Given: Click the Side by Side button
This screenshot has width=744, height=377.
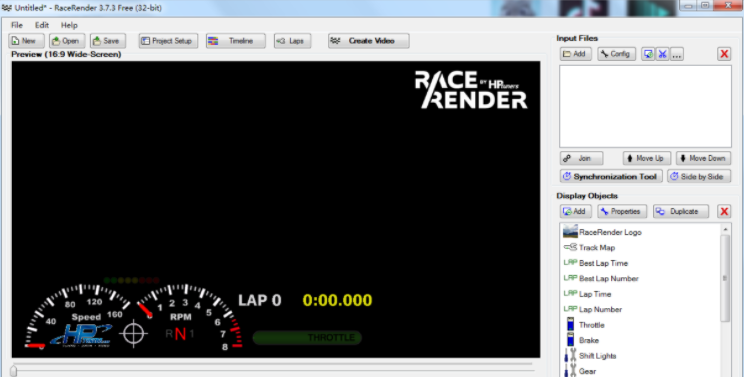Looking at the screenshot, I should [x=699, y=176].
